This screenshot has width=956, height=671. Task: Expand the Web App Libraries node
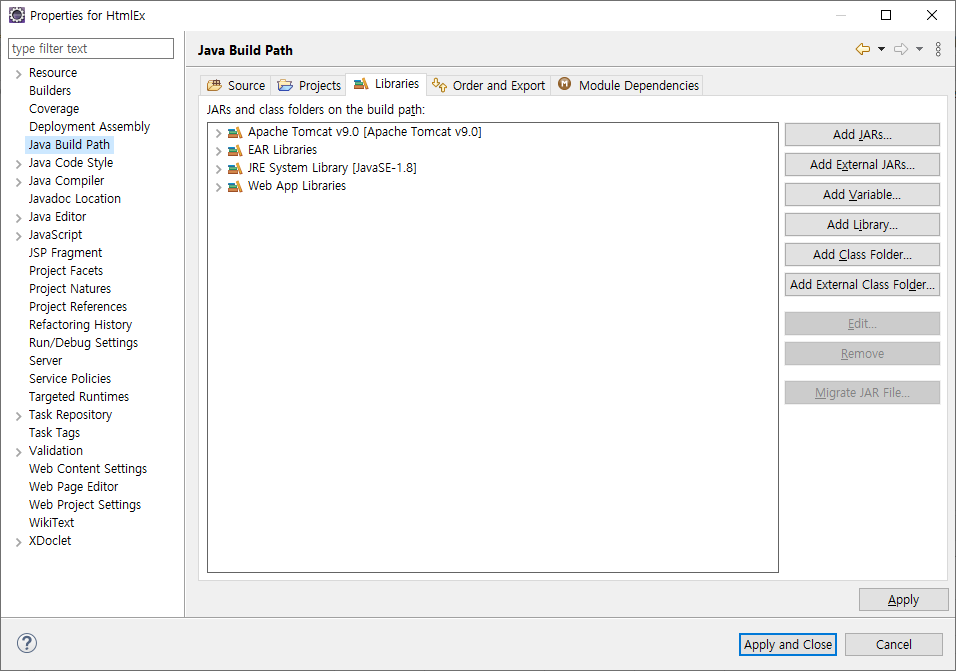[x=218, y=186]
